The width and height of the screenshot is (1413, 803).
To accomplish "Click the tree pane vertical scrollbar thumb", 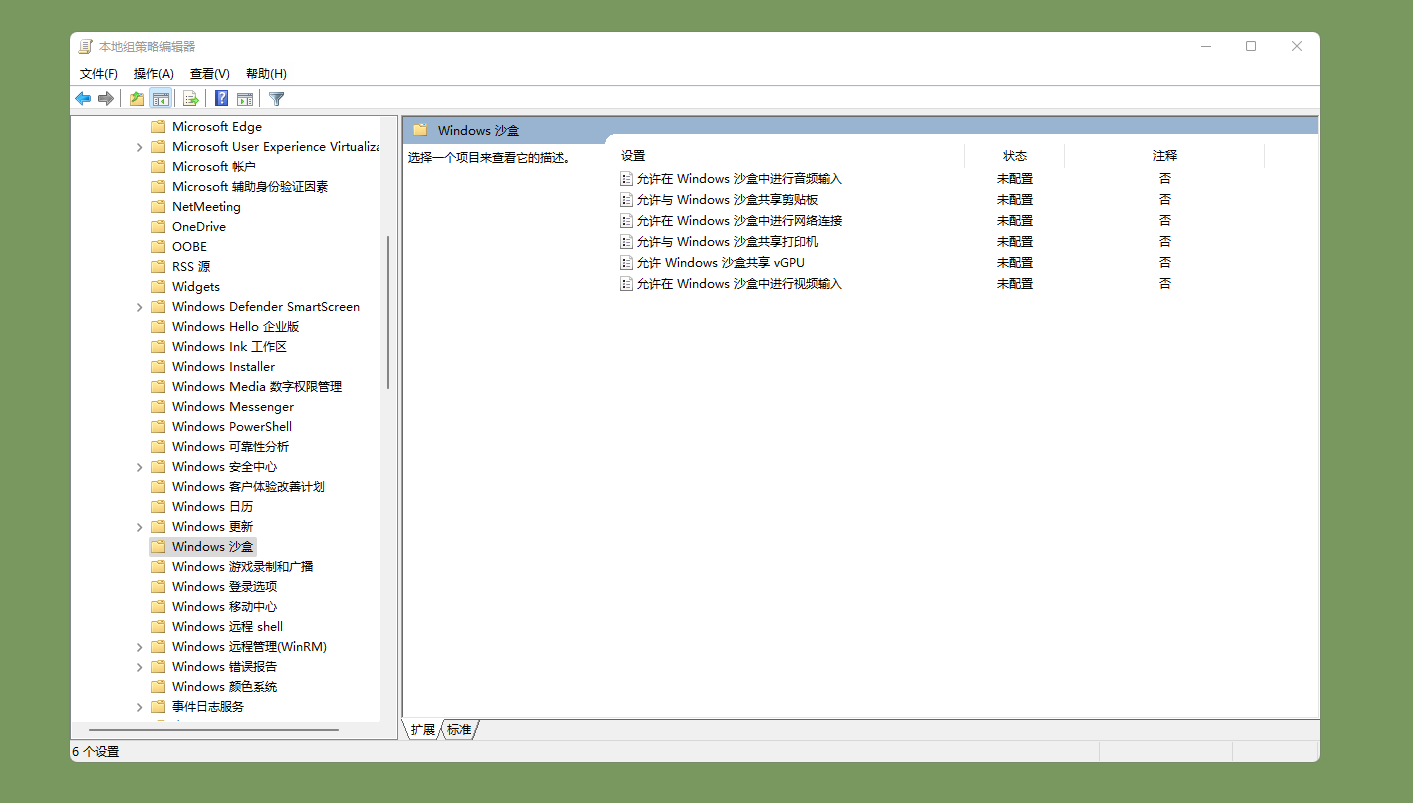I will click(387, 312).
